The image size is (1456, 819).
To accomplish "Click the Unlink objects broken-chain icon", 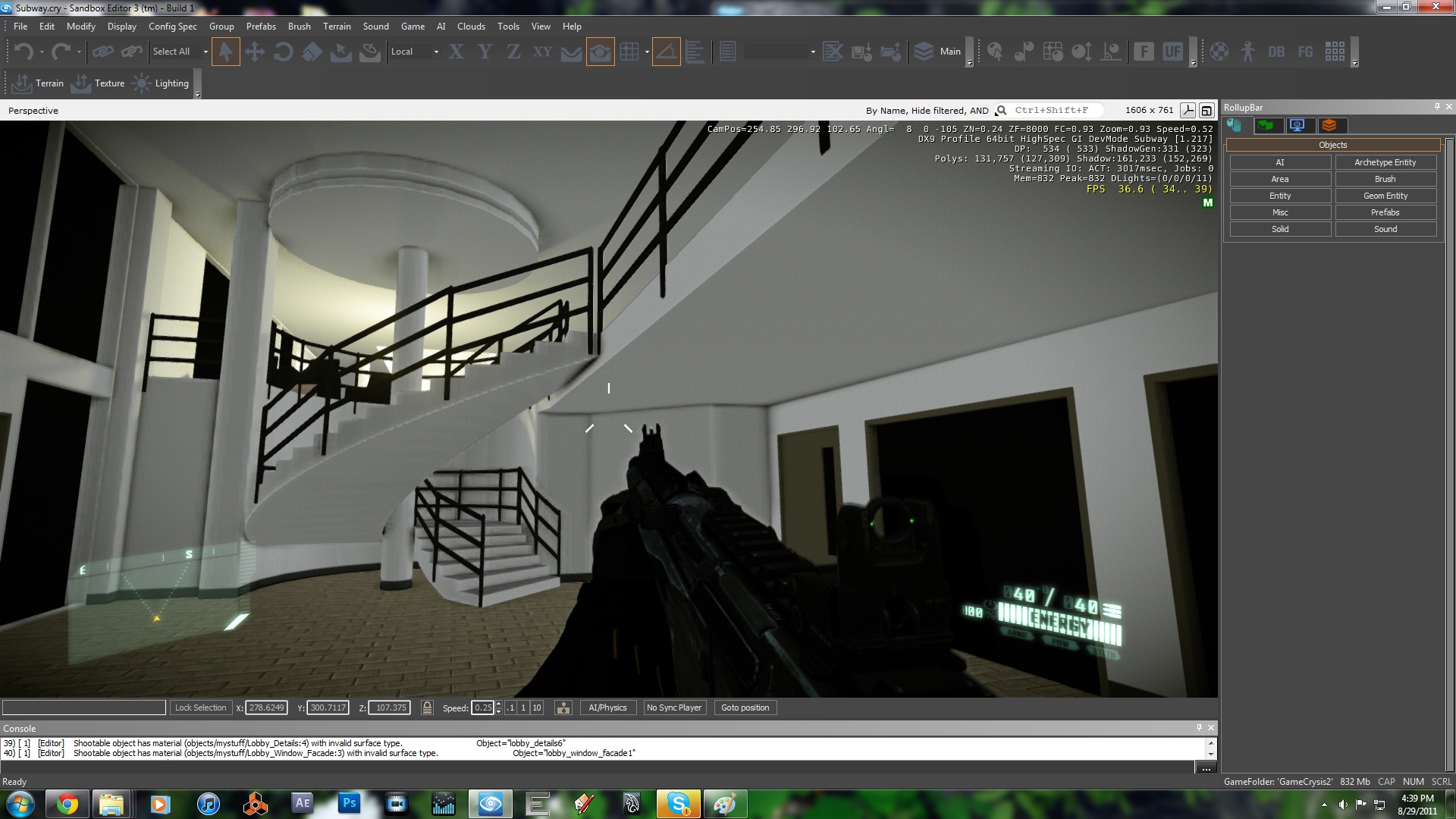I will coord(132,52).
